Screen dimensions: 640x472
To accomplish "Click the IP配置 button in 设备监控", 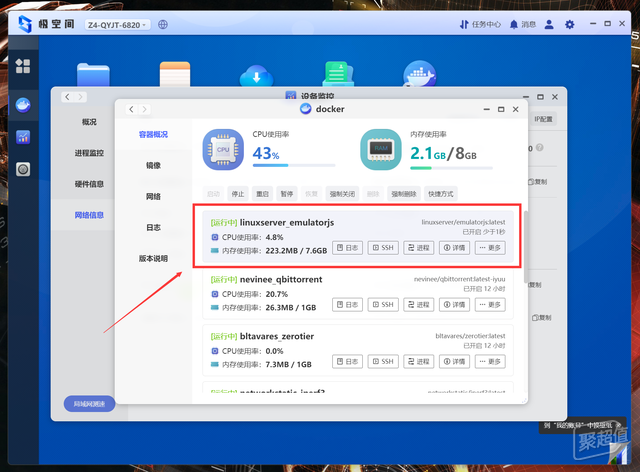I will [x=543, y=119].
